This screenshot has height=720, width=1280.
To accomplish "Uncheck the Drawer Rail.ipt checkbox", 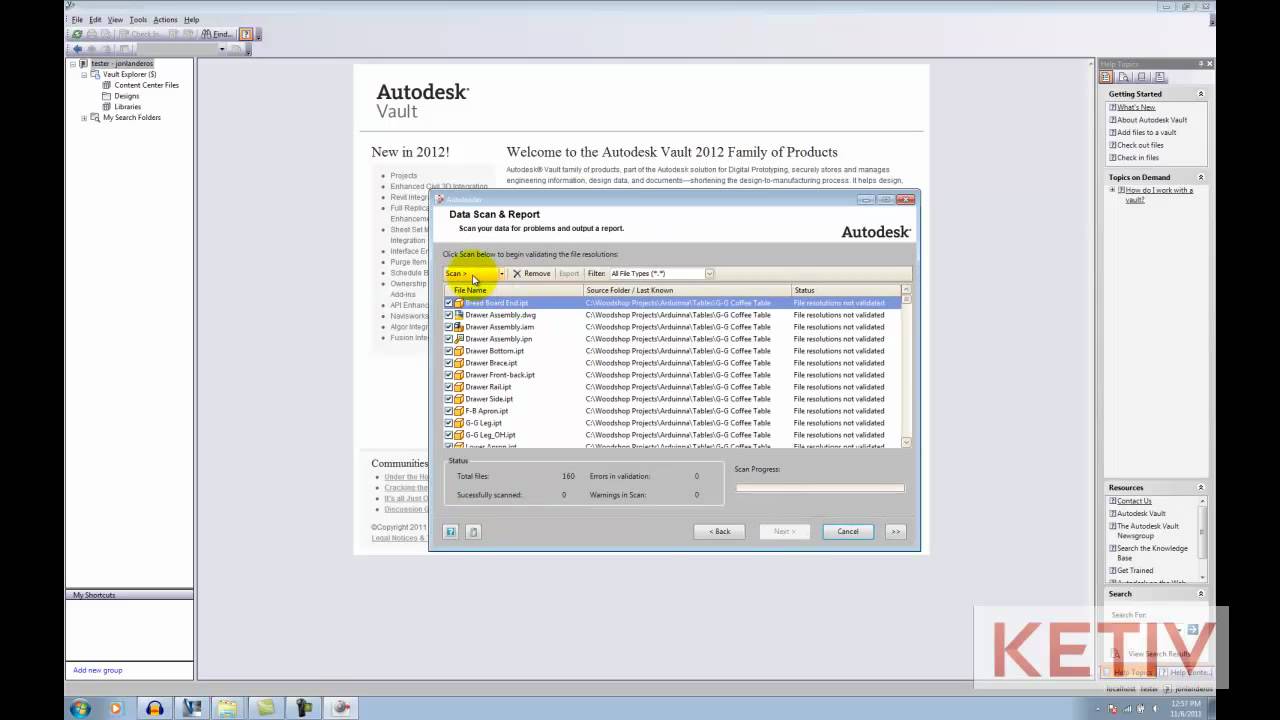I will click(449, 387).
